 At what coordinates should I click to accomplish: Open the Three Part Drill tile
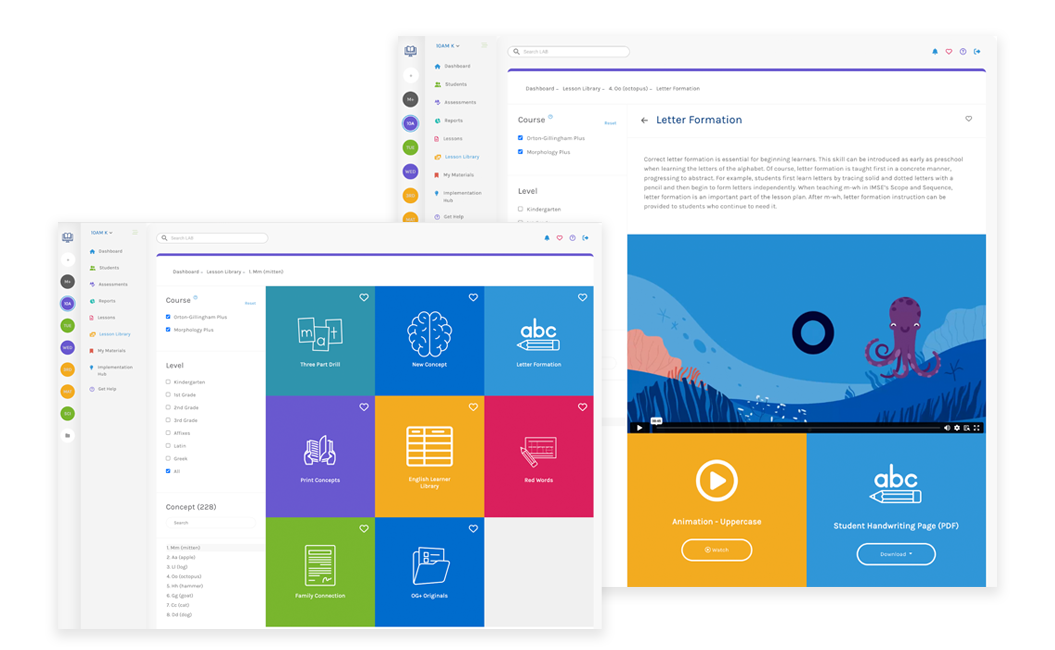tap(320, 340)
